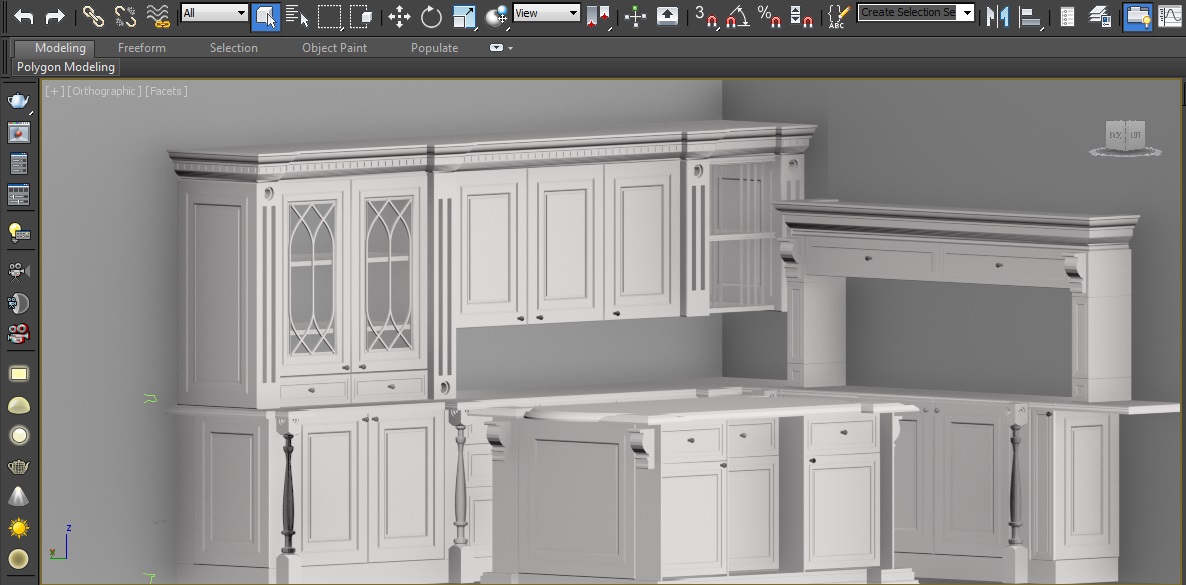Open the Object Paint ribbon tab

[x=334, y=48]
